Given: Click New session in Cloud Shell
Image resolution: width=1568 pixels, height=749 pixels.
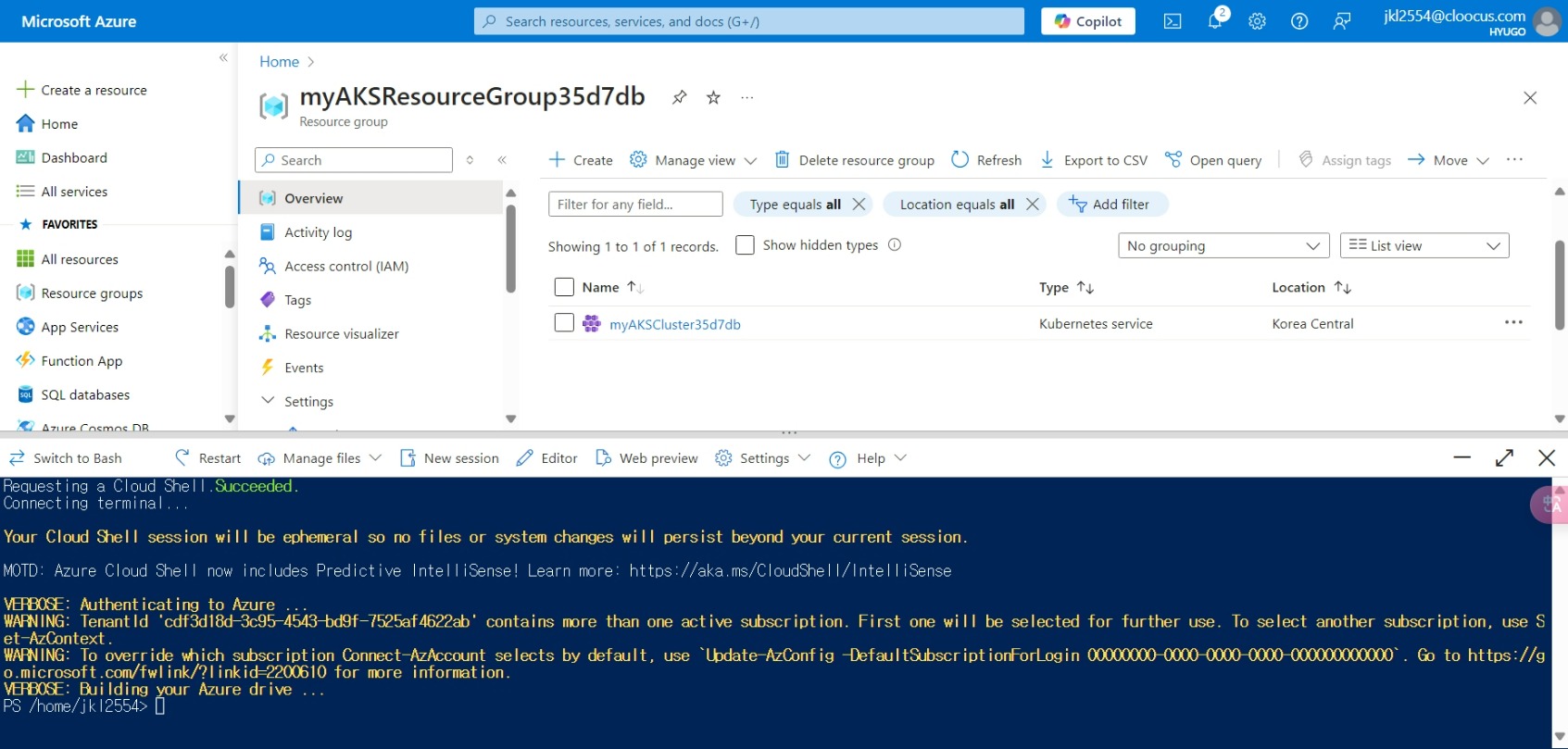Looking at the screenshot, I should pyautogui.click(x=449, y=457).
